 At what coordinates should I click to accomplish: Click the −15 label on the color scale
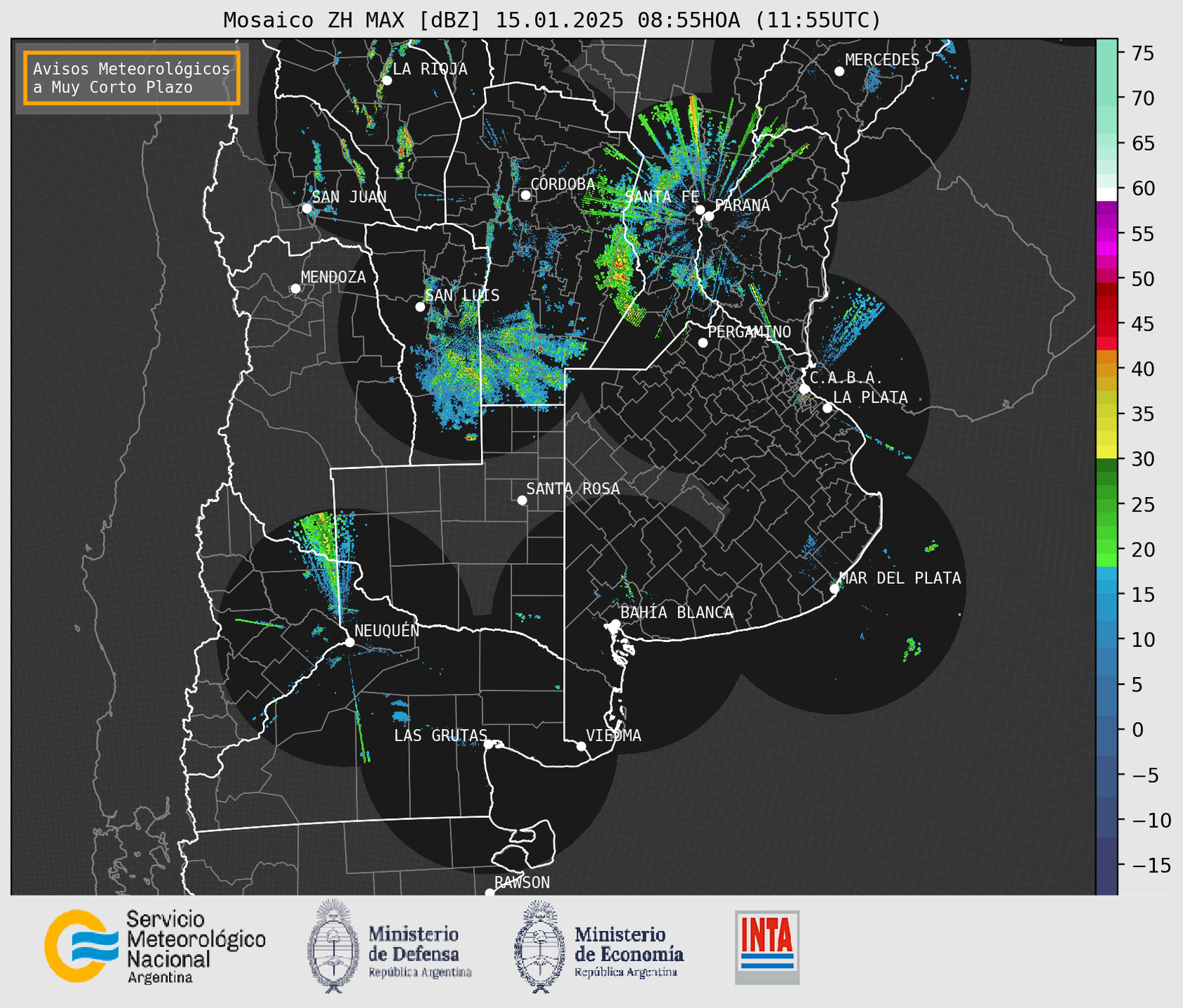pos(1150,866)
